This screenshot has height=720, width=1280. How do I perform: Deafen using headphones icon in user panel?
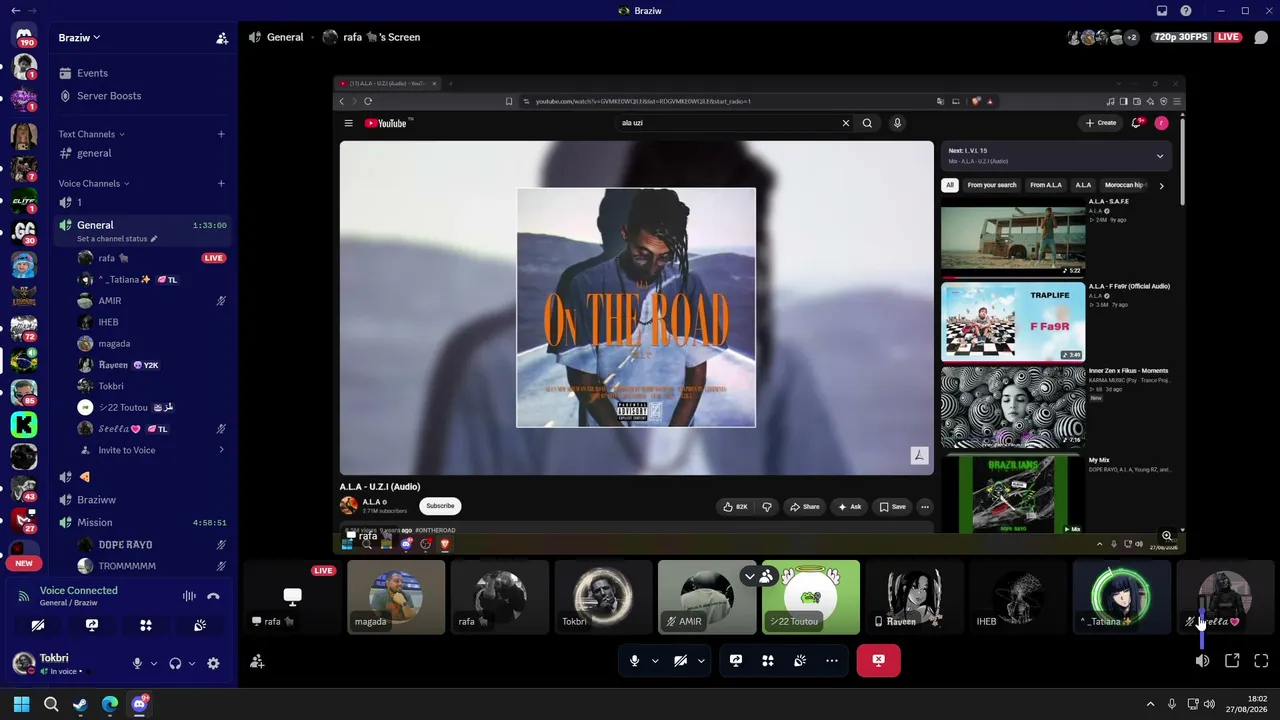click(x=175, y=663)
